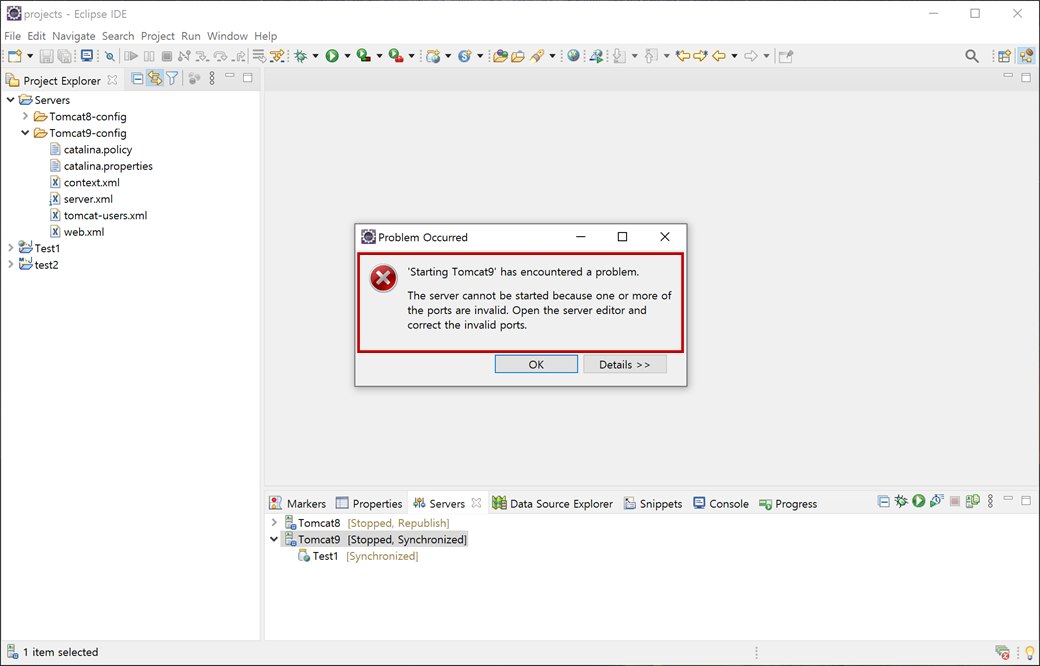1040x666 pixels.
Task: Switch to the Markers tab
Action: coord(298,503)
